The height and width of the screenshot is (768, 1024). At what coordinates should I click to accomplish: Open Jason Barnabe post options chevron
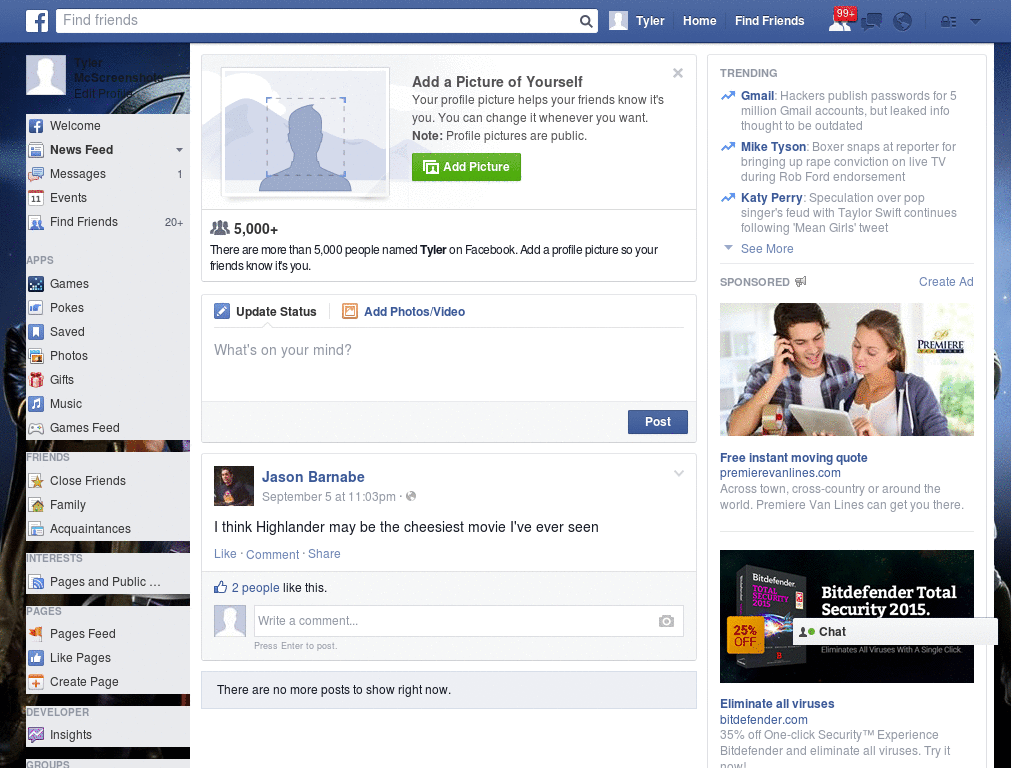coord(679,473)
